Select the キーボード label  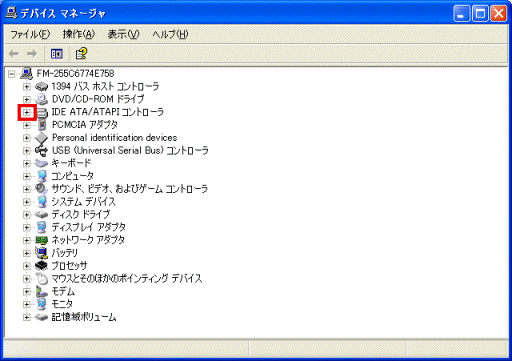[71, 163]
